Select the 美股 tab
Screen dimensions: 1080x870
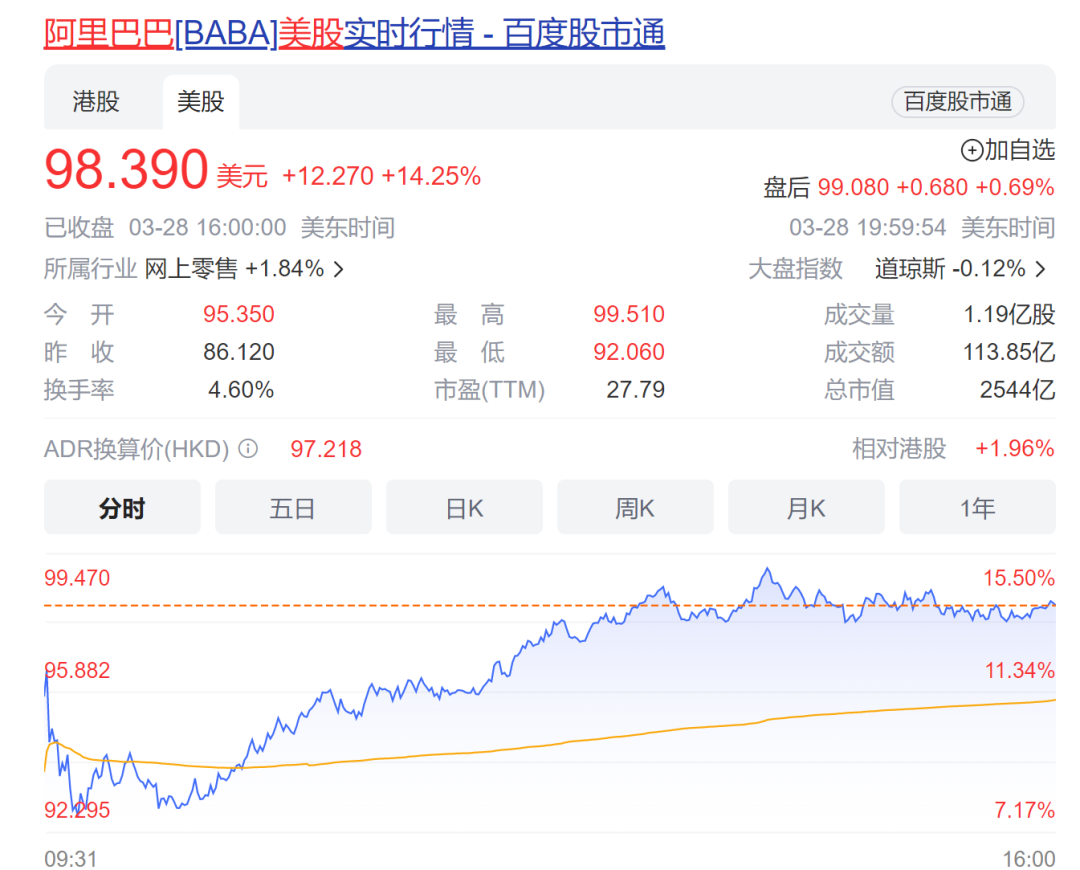(200, 101)
